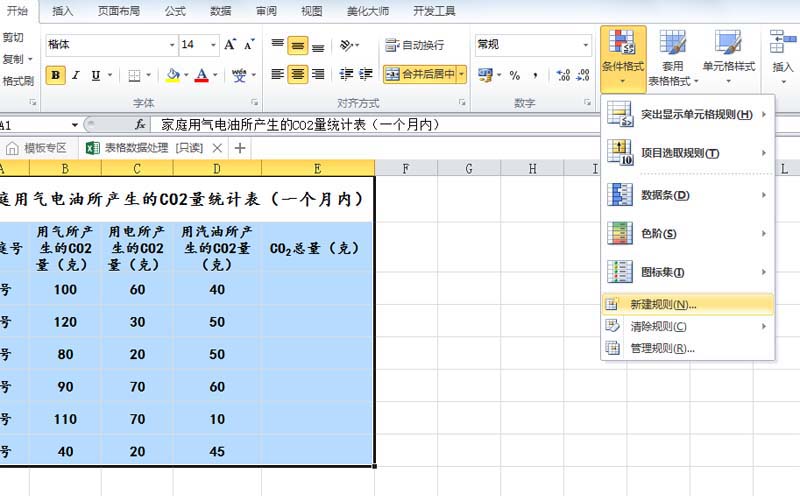Open the font size 14 dropdown
The width and height of the screenshot is (800, 496).
[x=213, y=45]
